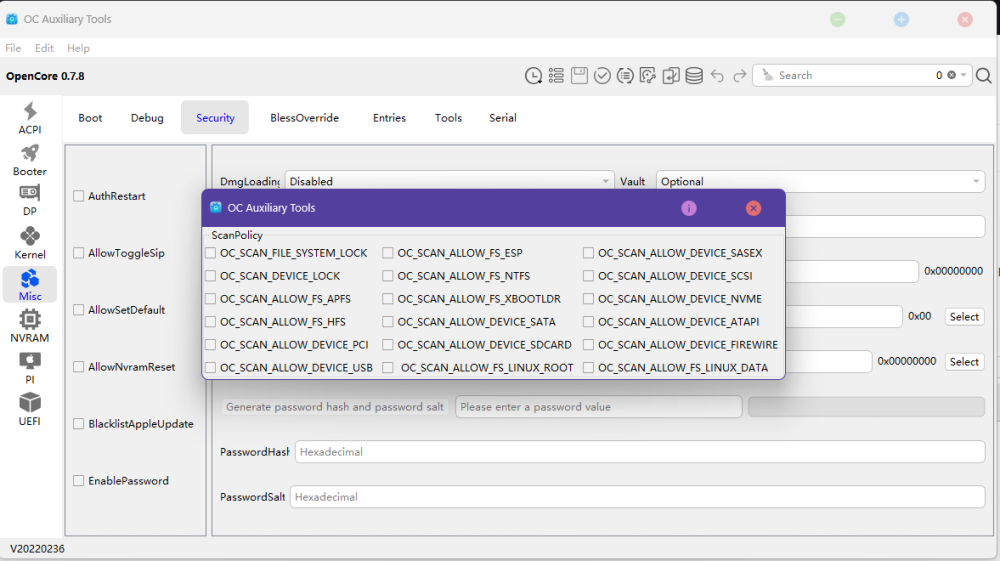
Task: Switch to the Tools tab
Action: pos(448,118)
